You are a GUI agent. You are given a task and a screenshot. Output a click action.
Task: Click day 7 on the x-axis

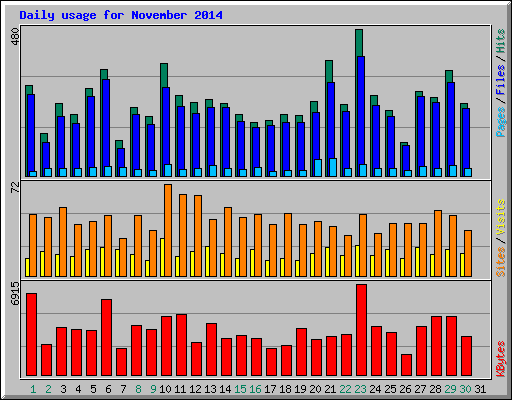[123, 389]
